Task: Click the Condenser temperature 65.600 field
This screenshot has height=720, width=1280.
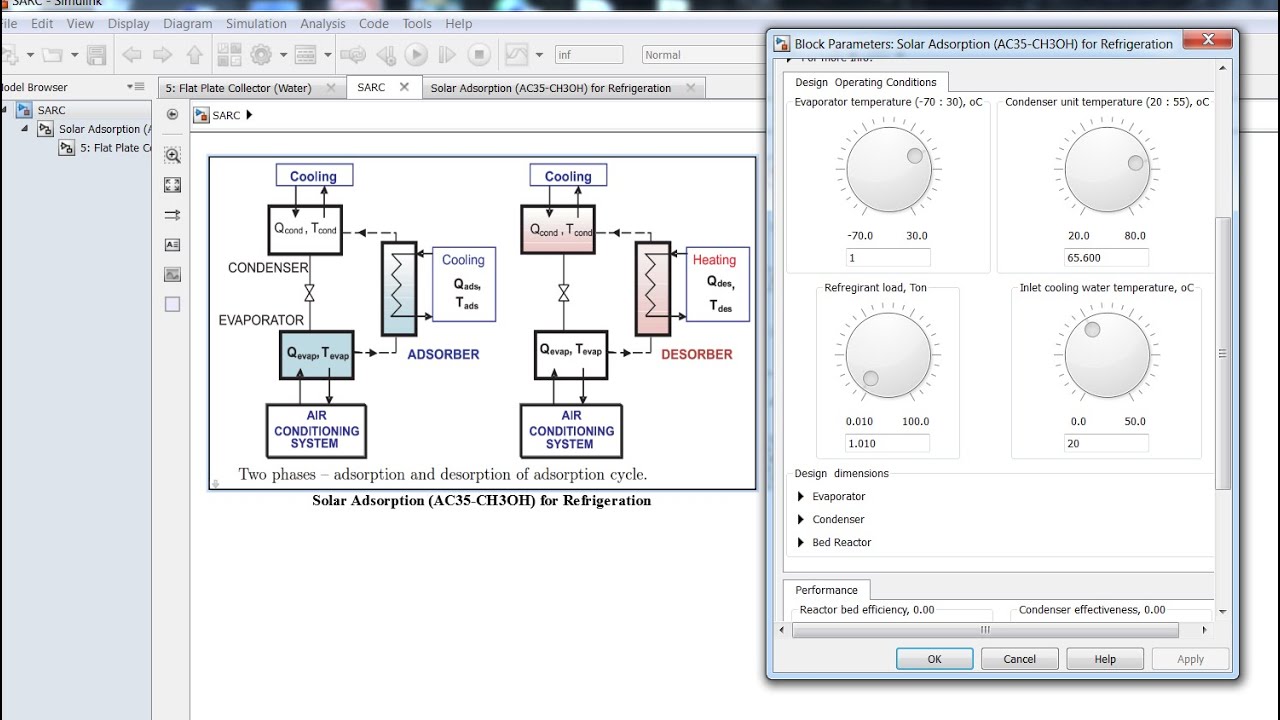Action: [x=1106, y=258]
